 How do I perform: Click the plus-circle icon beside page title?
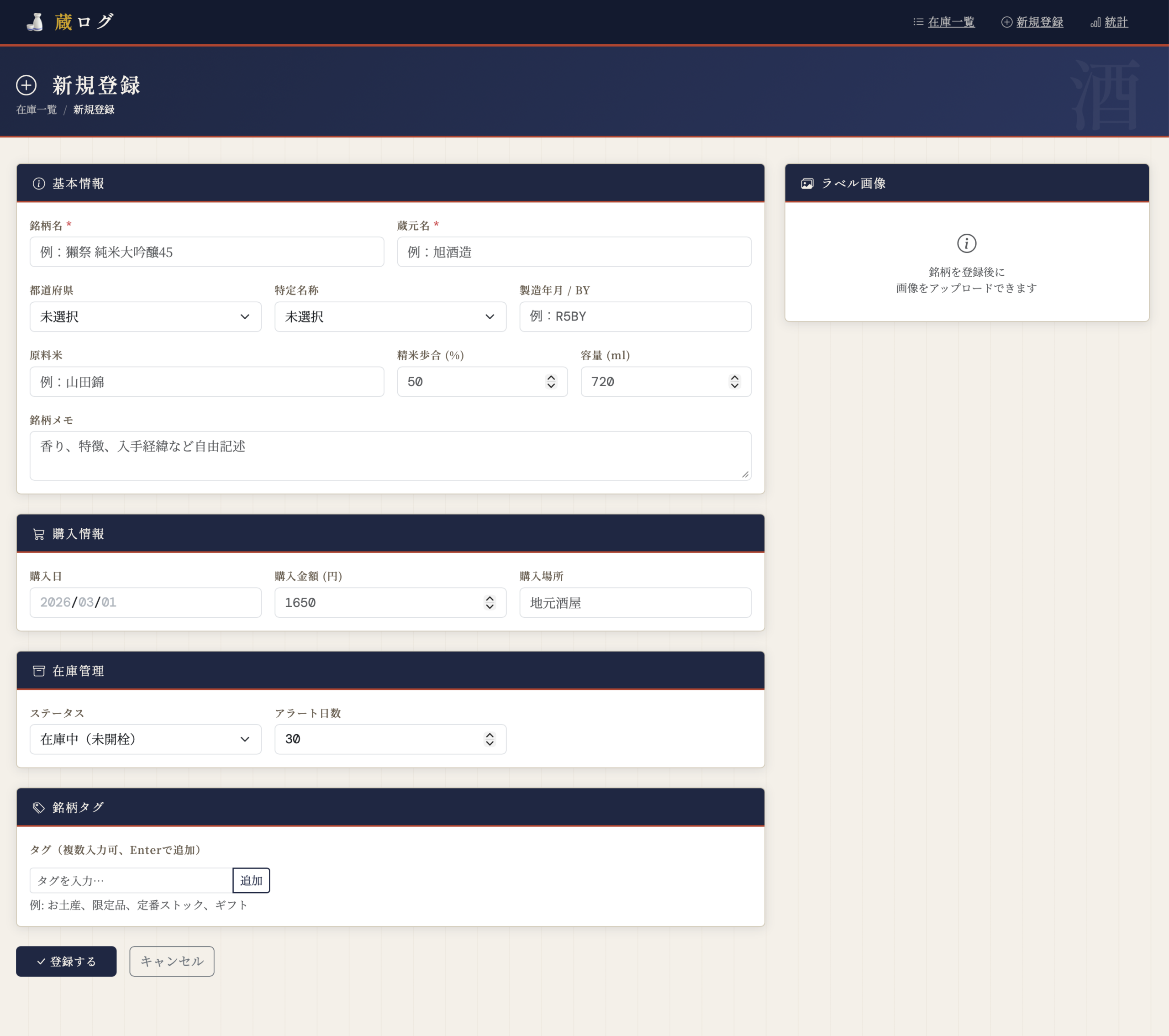pos(26,85)
